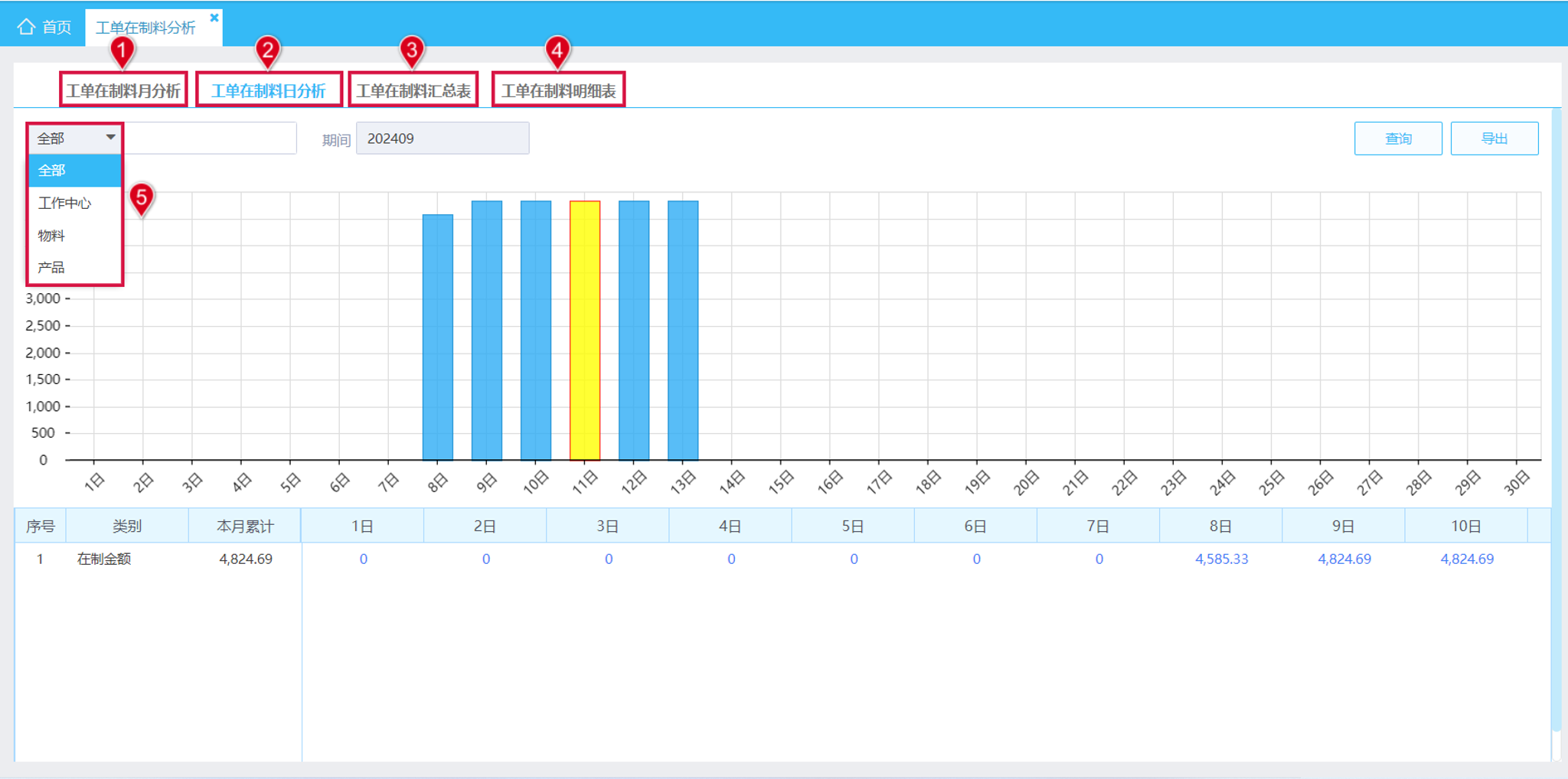Click the 导出 button

pyautogui.click(x=1494, y=139)
